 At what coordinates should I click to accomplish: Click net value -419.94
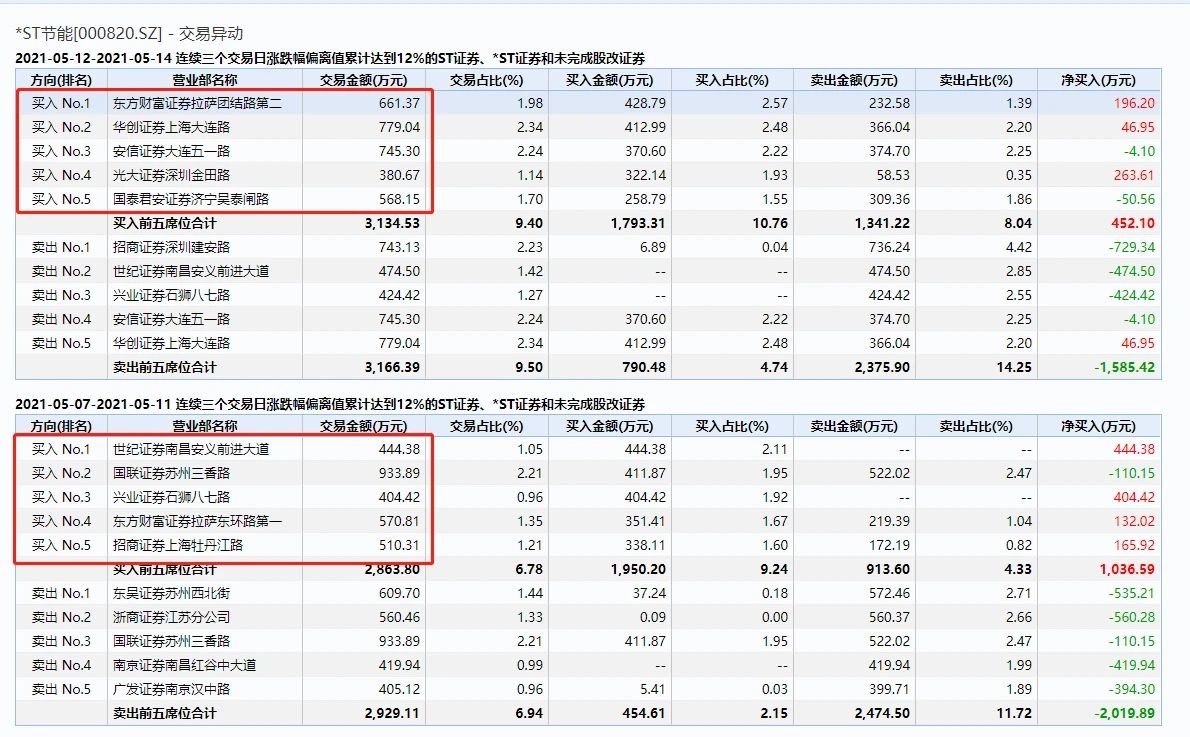pyautogui.click(x=1132, y=666)
